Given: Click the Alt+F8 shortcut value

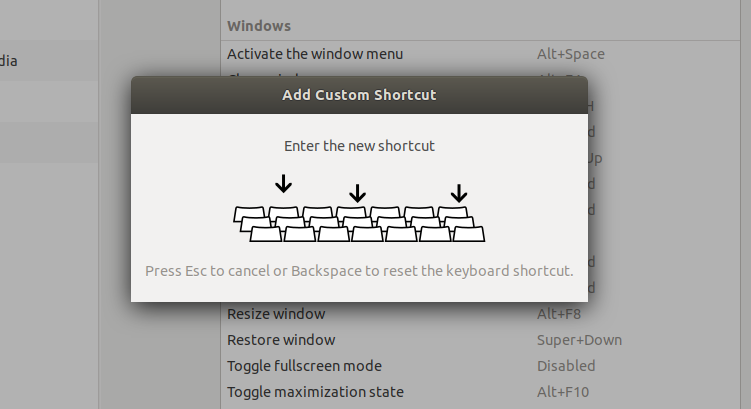Looking at the screenshot, I should pyautogui.click(x=558, y=314).
